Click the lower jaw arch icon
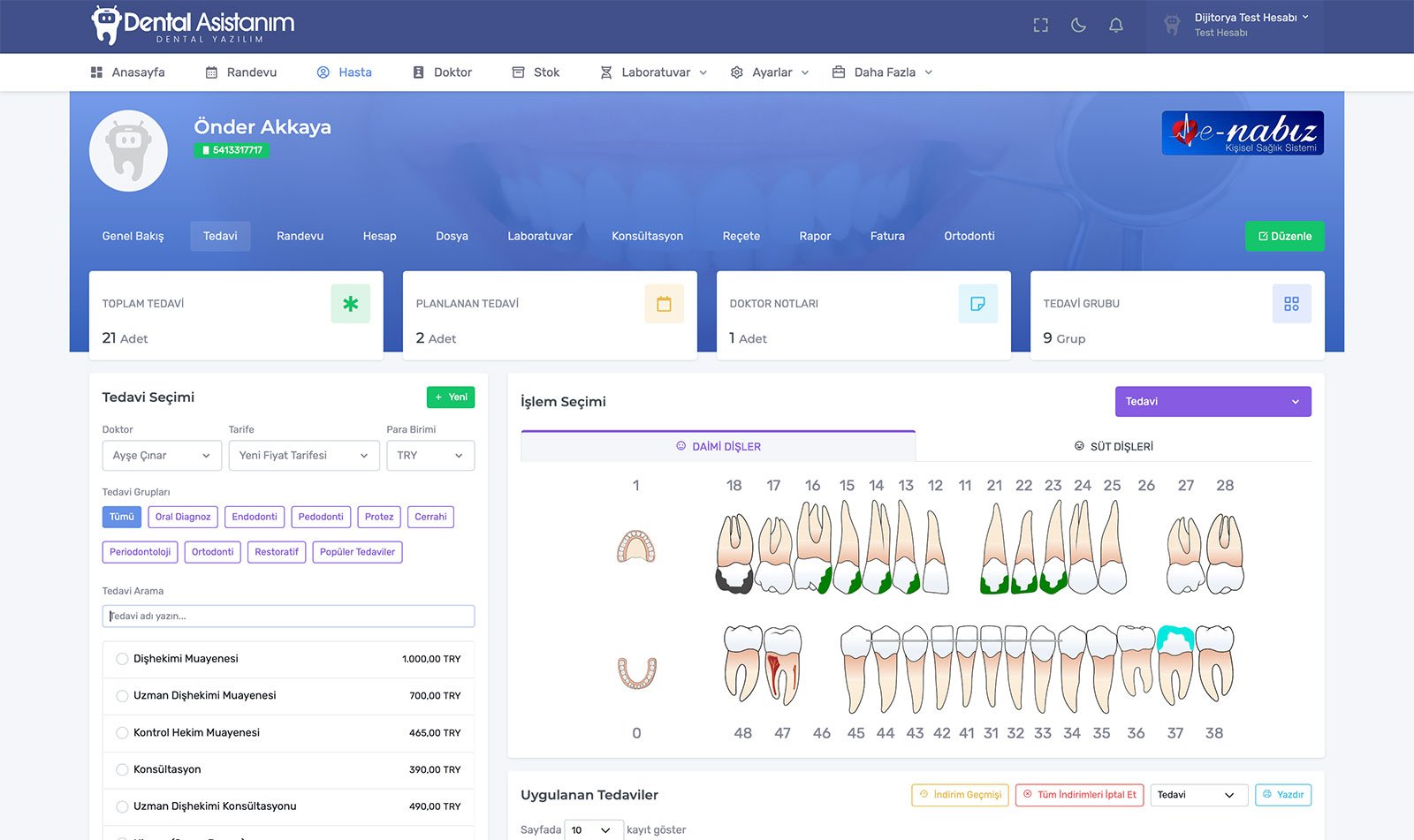This screenshot has height=840, width=1414. click(636, 673)
